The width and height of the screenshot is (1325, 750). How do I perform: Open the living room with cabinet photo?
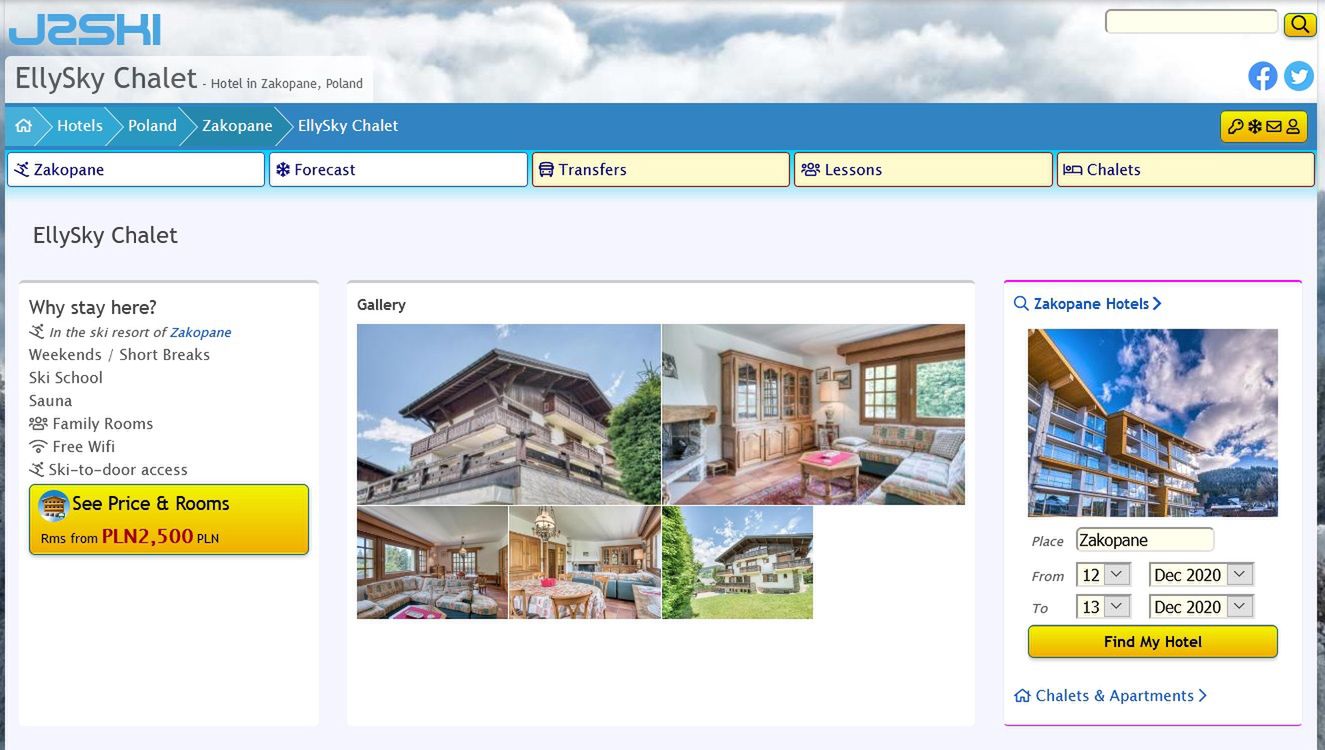point(813,414)
